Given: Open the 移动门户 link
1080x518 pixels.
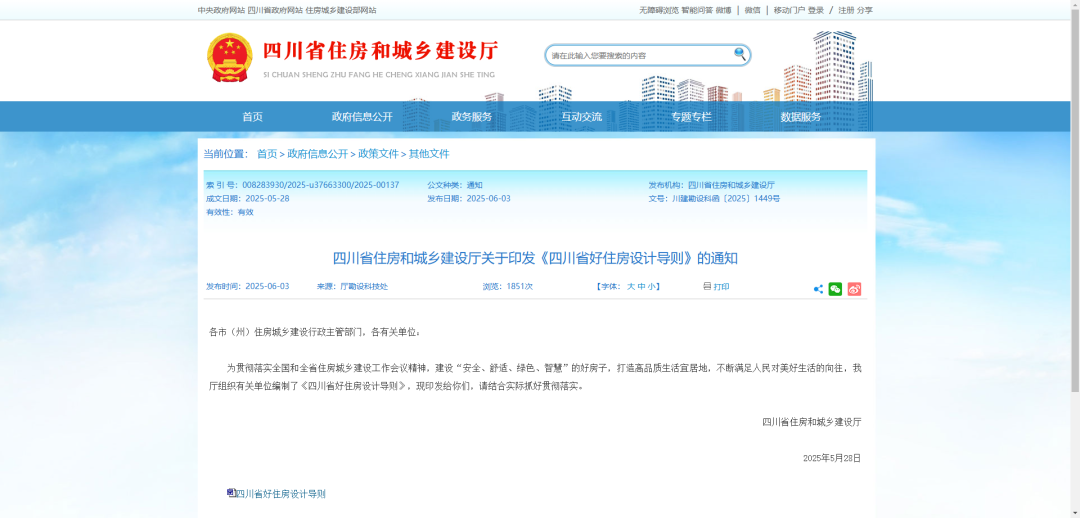Looking at the screenshot, I should tap(789, 10).
